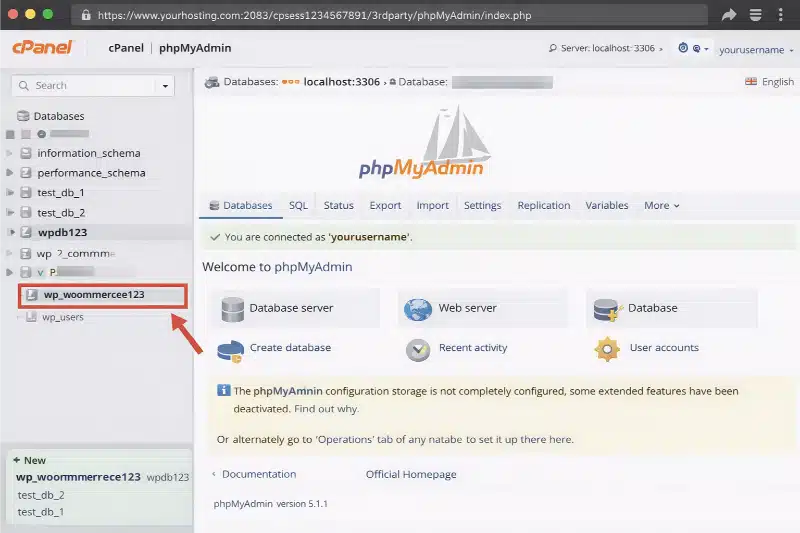Screen dimensions: 800x533
Task: Click the share arrow icon in browser toolbar
Action: 729,15
